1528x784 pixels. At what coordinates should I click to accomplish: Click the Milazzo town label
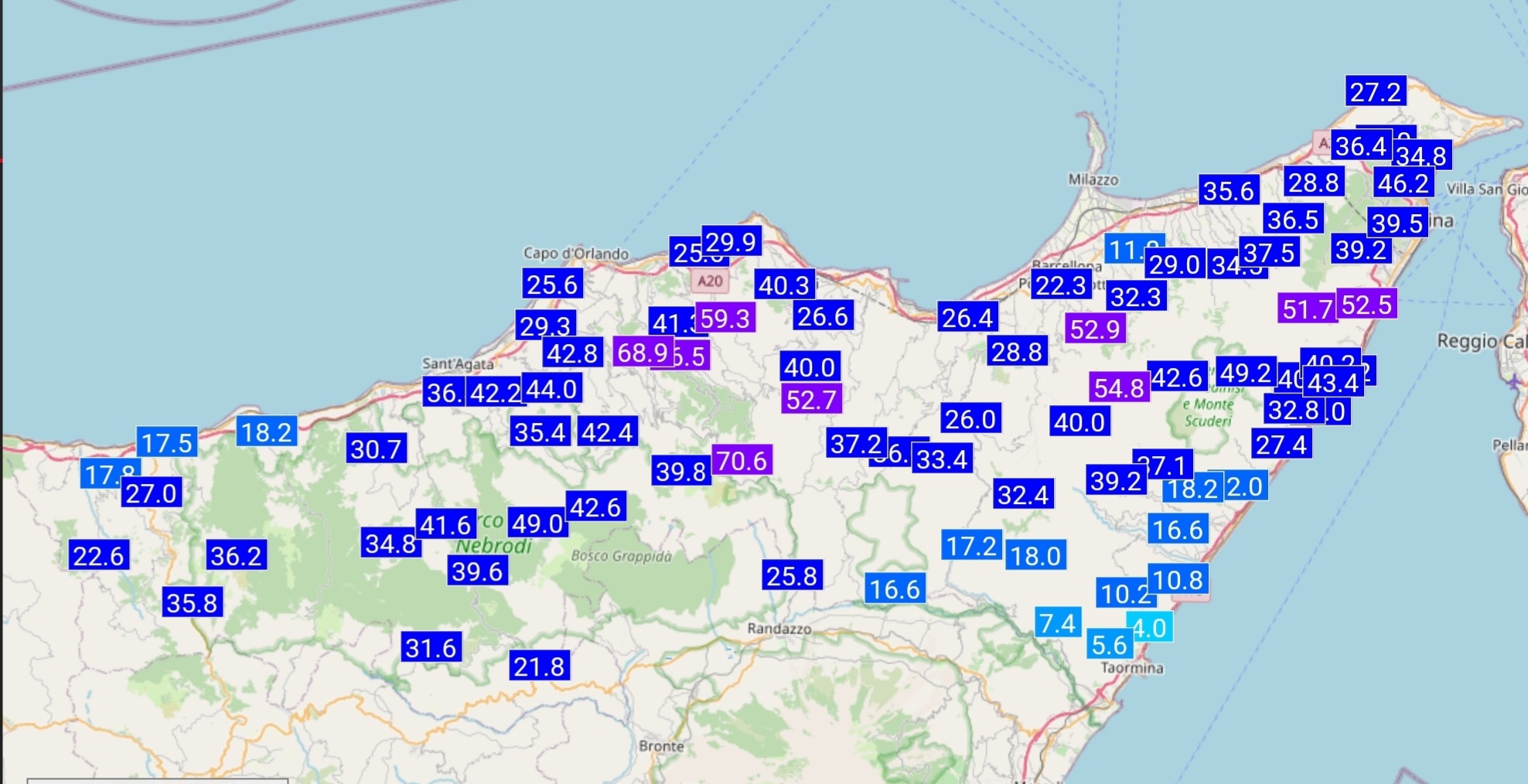[x=1093, y=179]
